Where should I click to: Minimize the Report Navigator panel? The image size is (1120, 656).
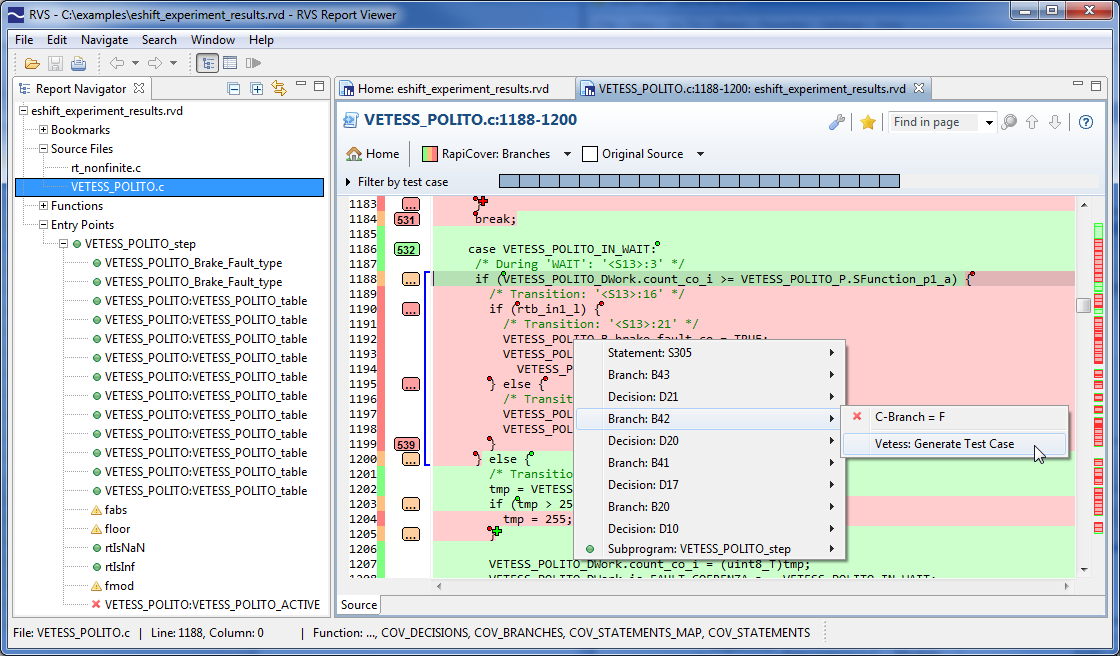(x=301, y=85)
